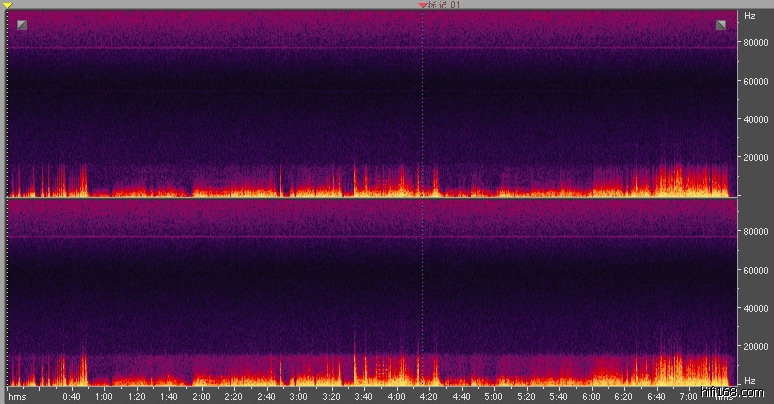
Task: Click 20000 on lower channel frequency ruler
Action: pos(752,346)
